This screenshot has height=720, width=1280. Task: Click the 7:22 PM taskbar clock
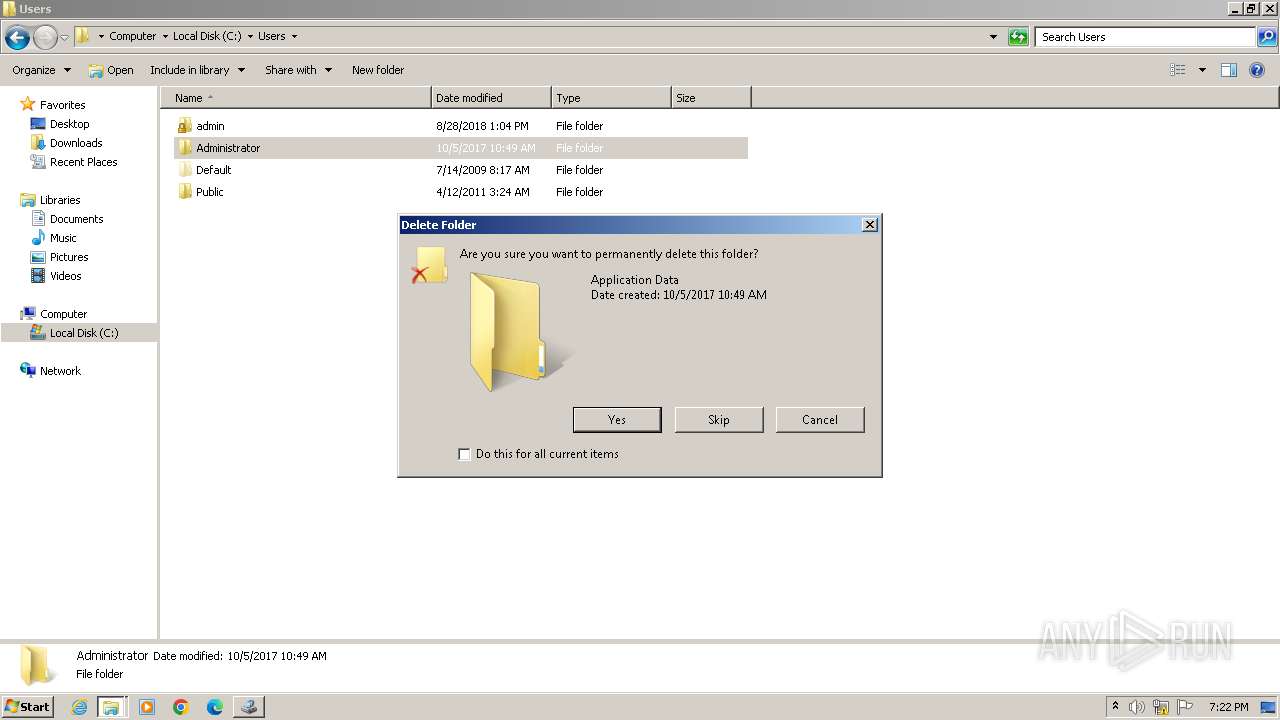[1228, 707]
